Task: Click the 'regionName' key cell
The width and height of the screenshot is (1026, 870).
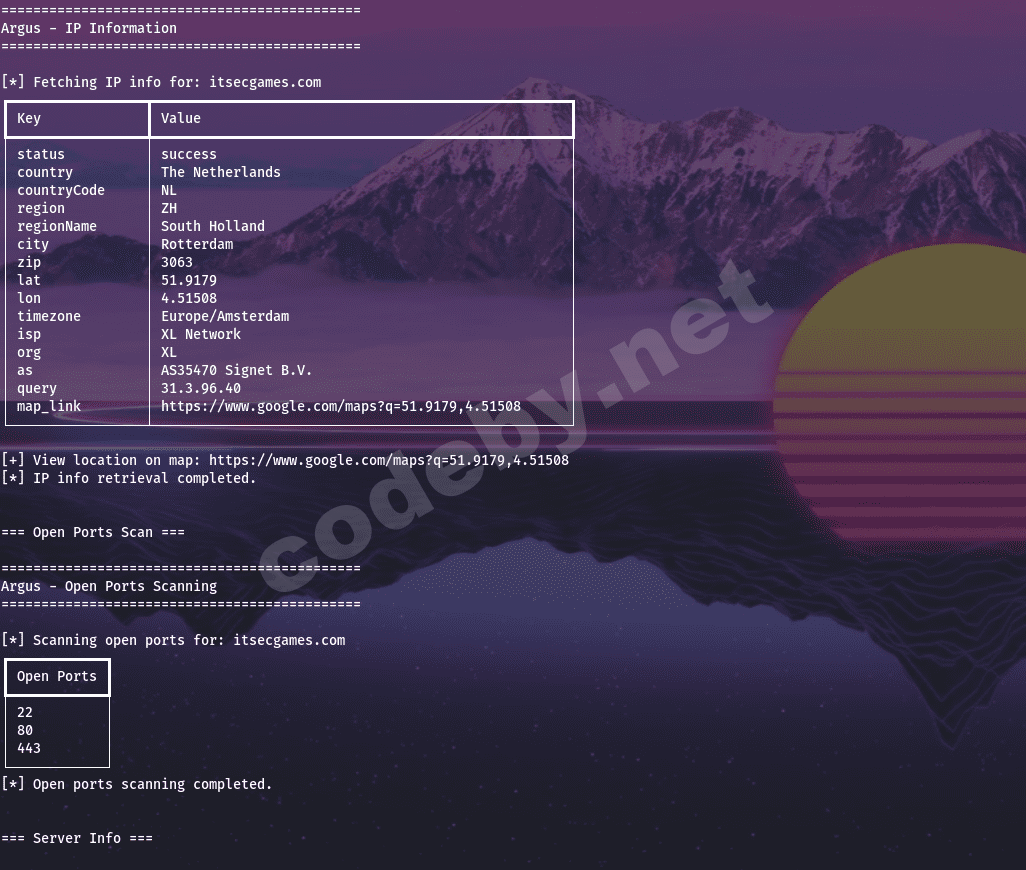Action: pos(57,226)
